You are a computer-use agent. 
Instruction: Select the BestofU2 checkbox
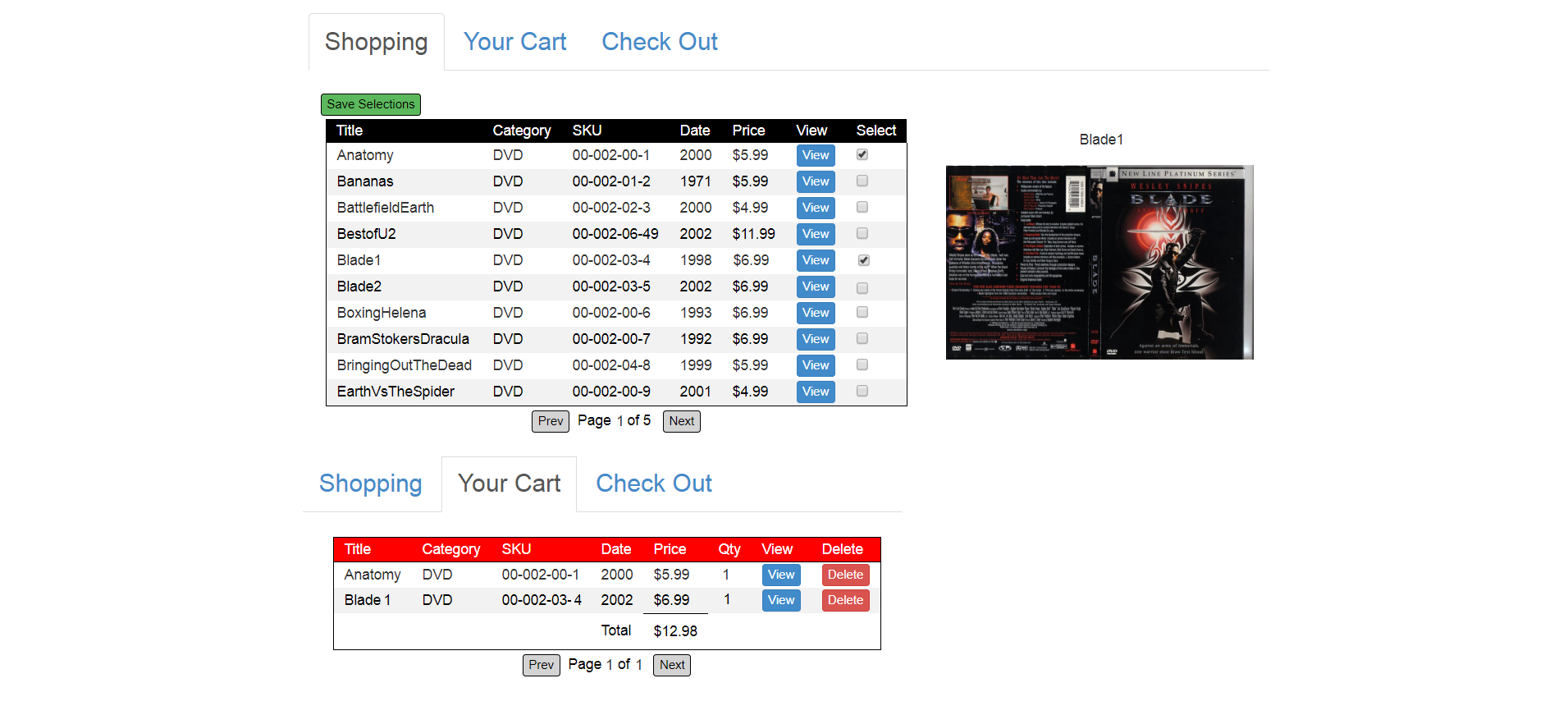tap(862, 233)
